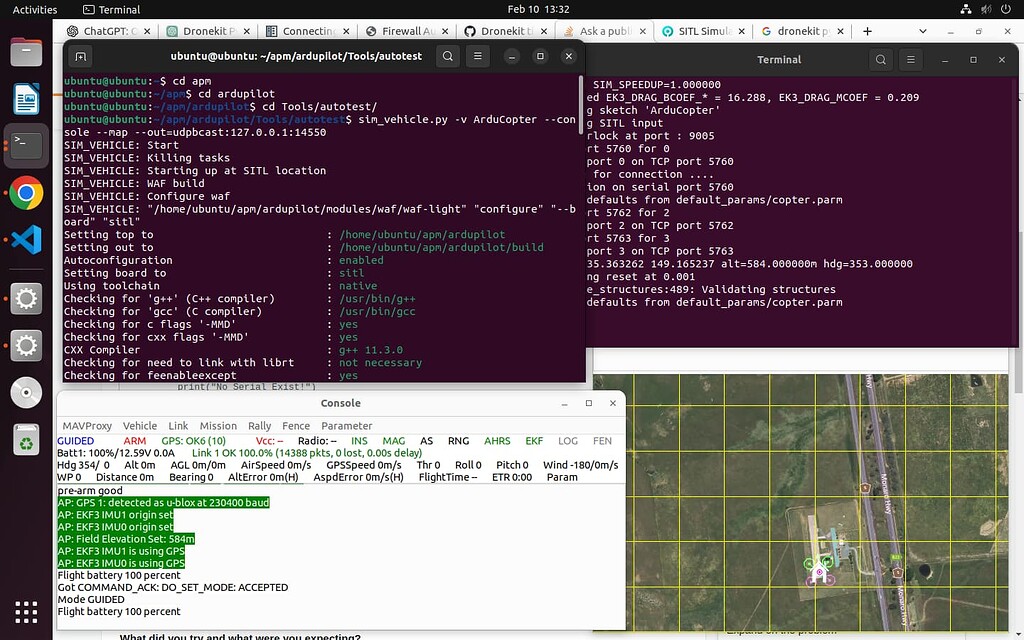
Task: Toggle the LOG indicator in Console
Action: pyautogui.click(x=567, y=441)
